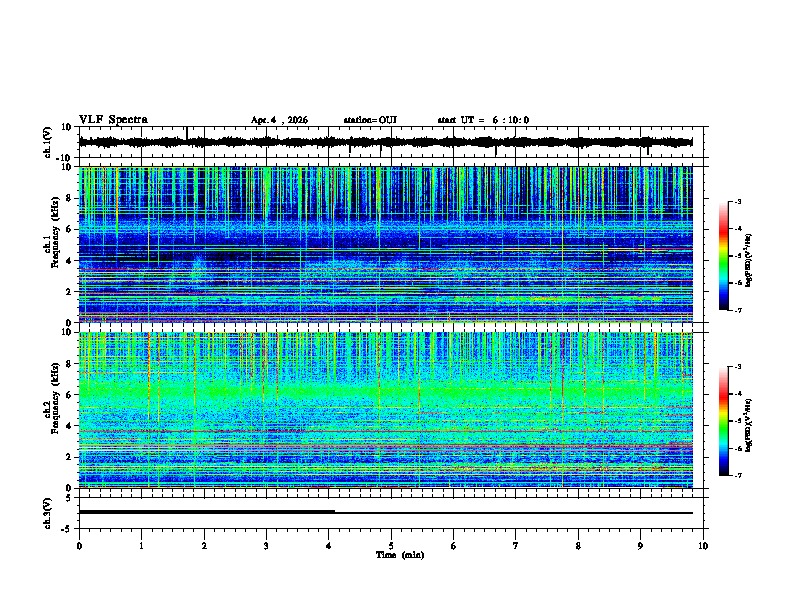Click the "start UT = 6:10:0" text
Viewport: 792px width, 612px height.
pyautogui.click(x=483, y=120)
